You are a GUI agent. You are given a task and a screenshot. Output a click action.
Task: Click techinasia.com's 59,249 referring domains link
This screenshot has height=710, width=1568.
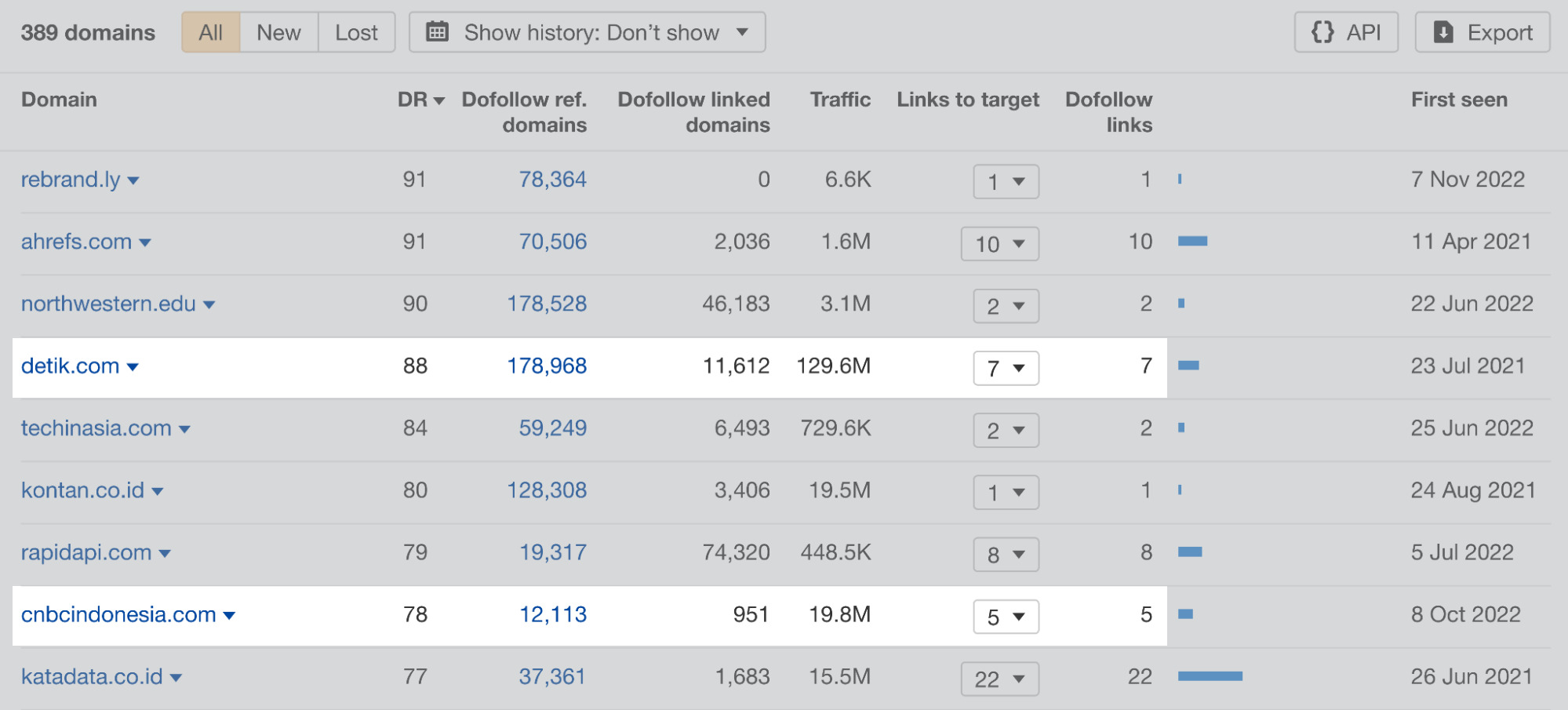point(553,428)
